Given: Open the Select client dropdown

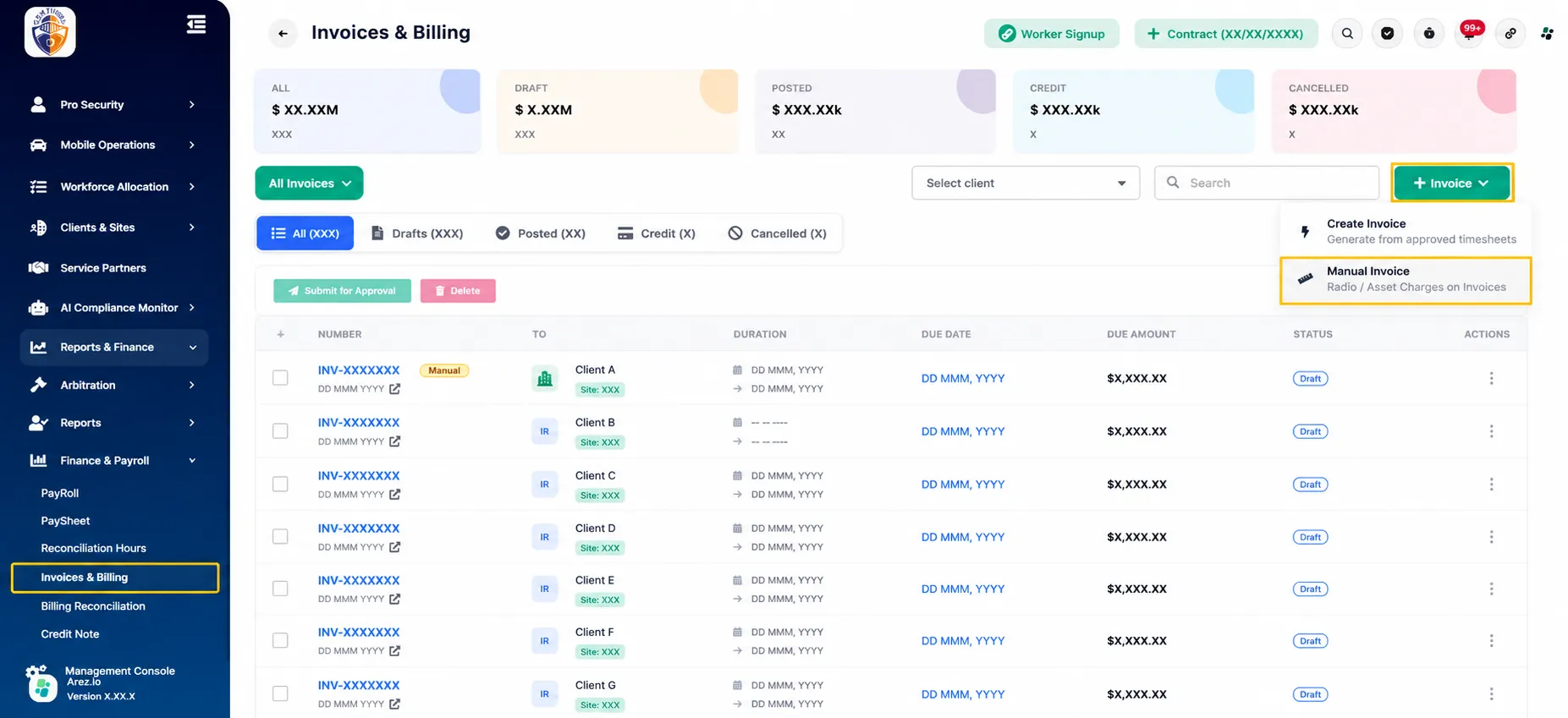Looking at the screenshot, I should tap(1026, 184).
